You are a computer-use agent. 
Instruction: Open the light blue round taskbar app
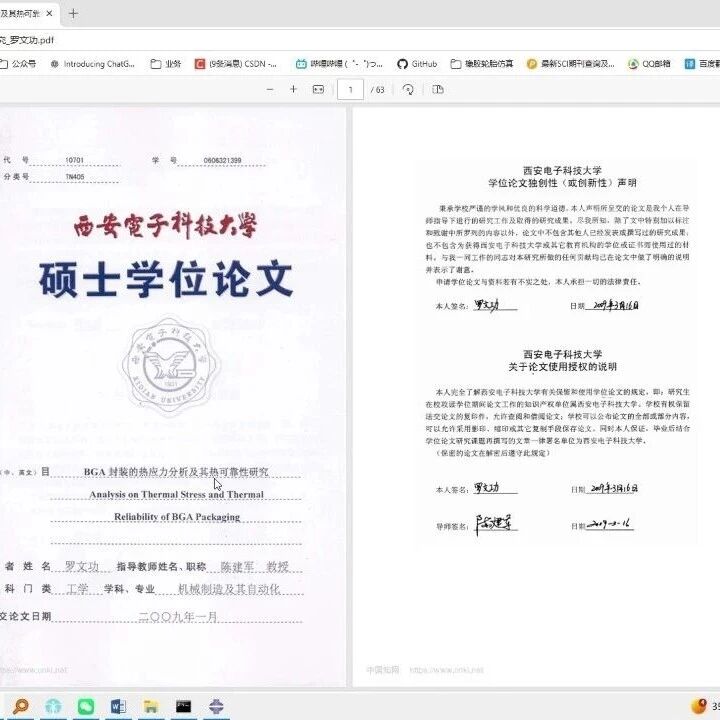click(x=53, y=706)
